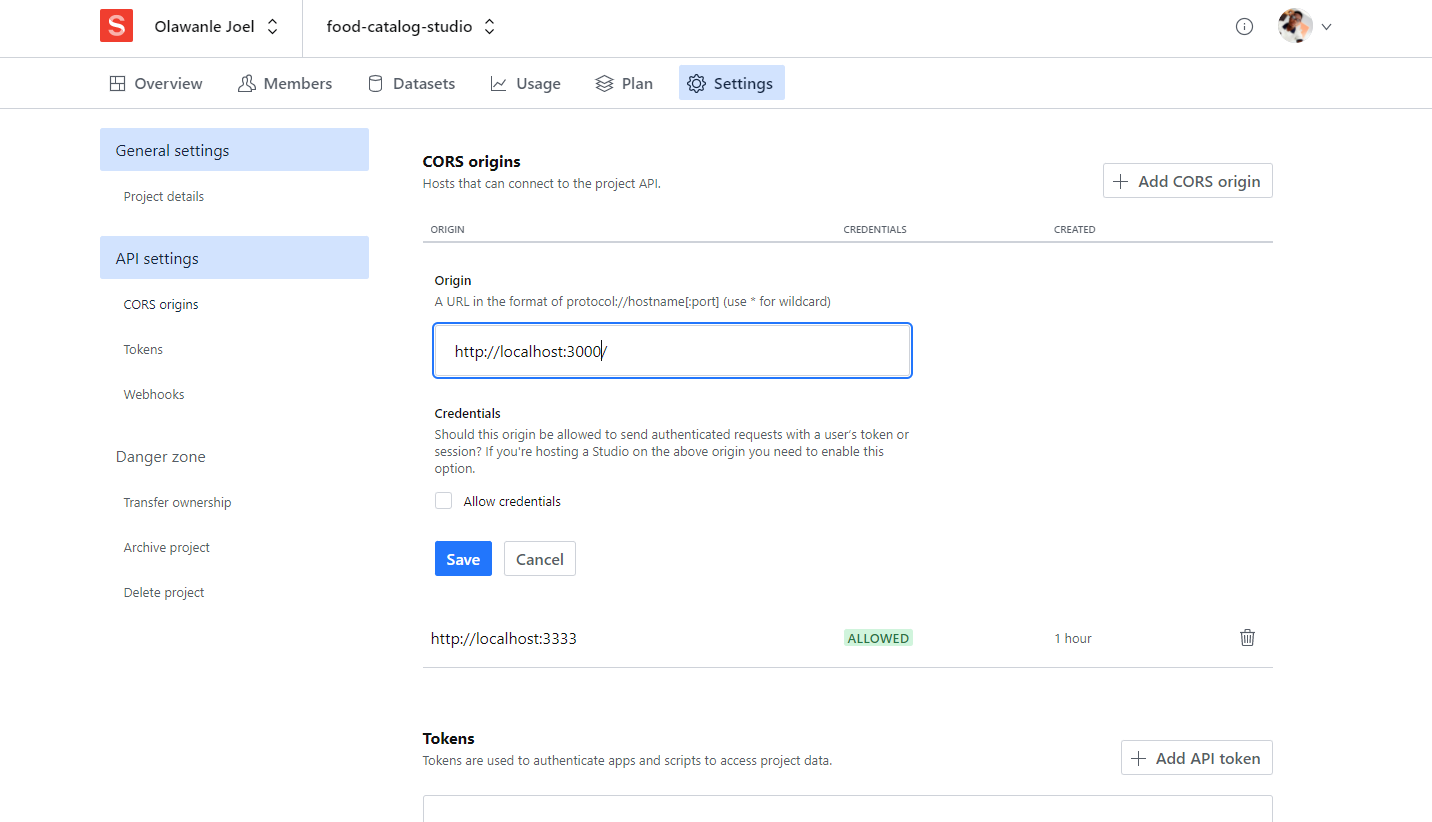Click the Members people icon
This screenshot has height=822, width=1432.
pos(246,83)
